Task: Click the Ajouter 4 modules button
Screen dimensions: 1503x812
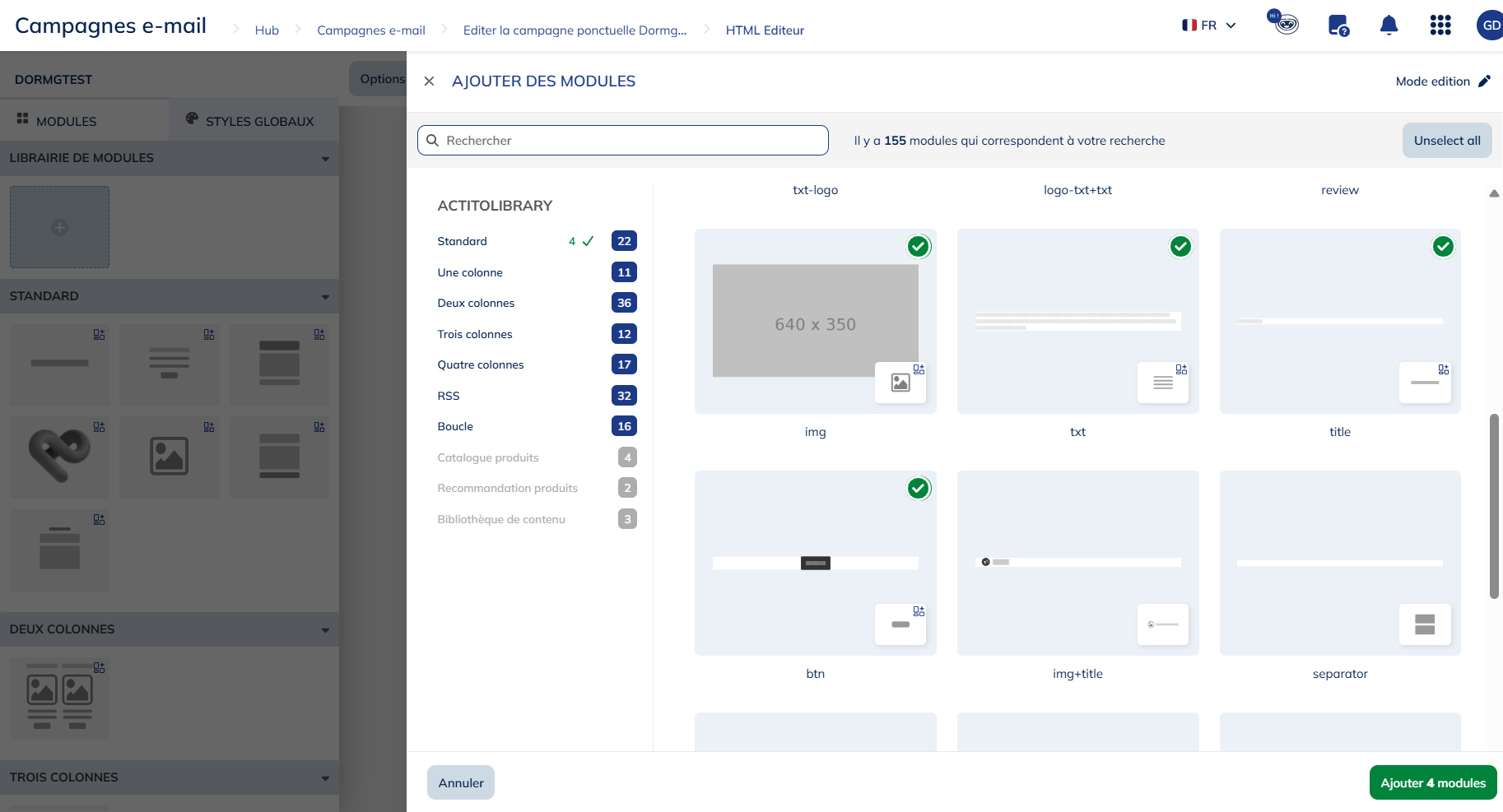Action: (1433, 782)
